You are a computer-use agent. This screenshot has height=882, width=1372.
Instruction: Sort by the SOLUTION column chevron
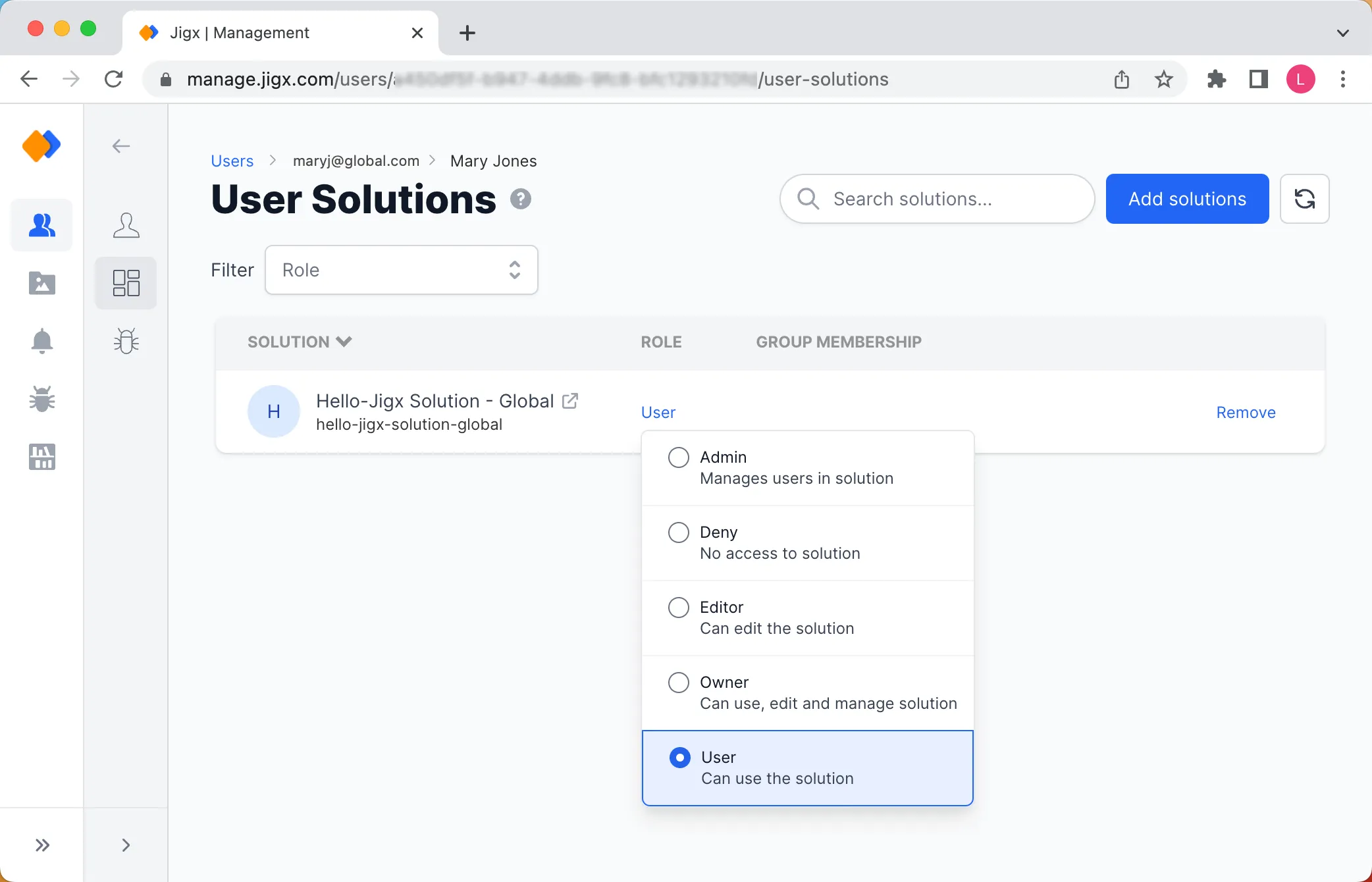coord(344,341)
